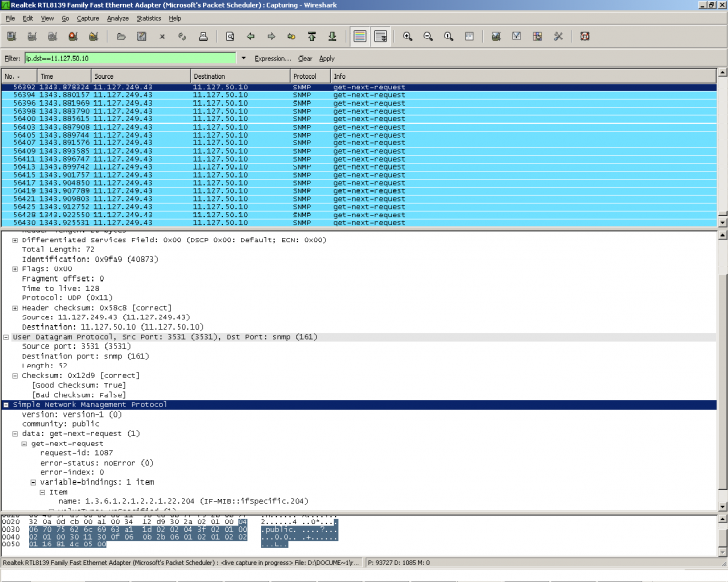The image size is (728, 582).
Task: Zoom in on the packet text
Action: [408, 36]
